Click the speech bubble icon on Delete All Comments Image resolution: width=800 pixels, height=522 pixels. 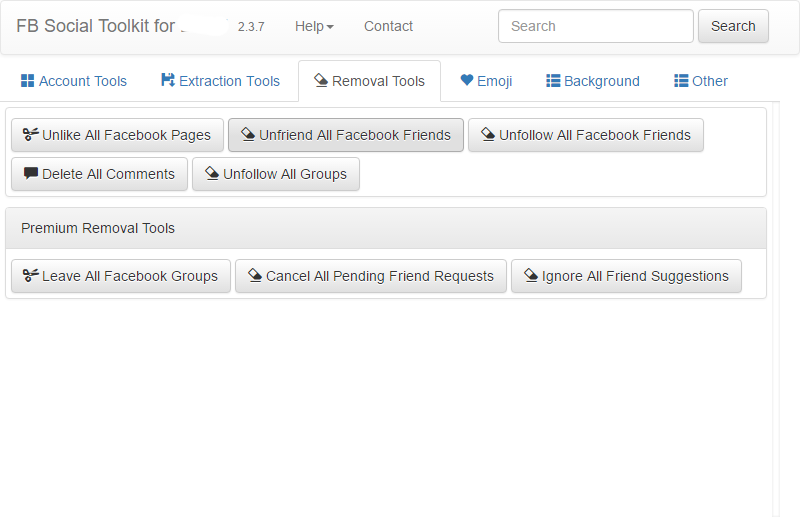31,173
